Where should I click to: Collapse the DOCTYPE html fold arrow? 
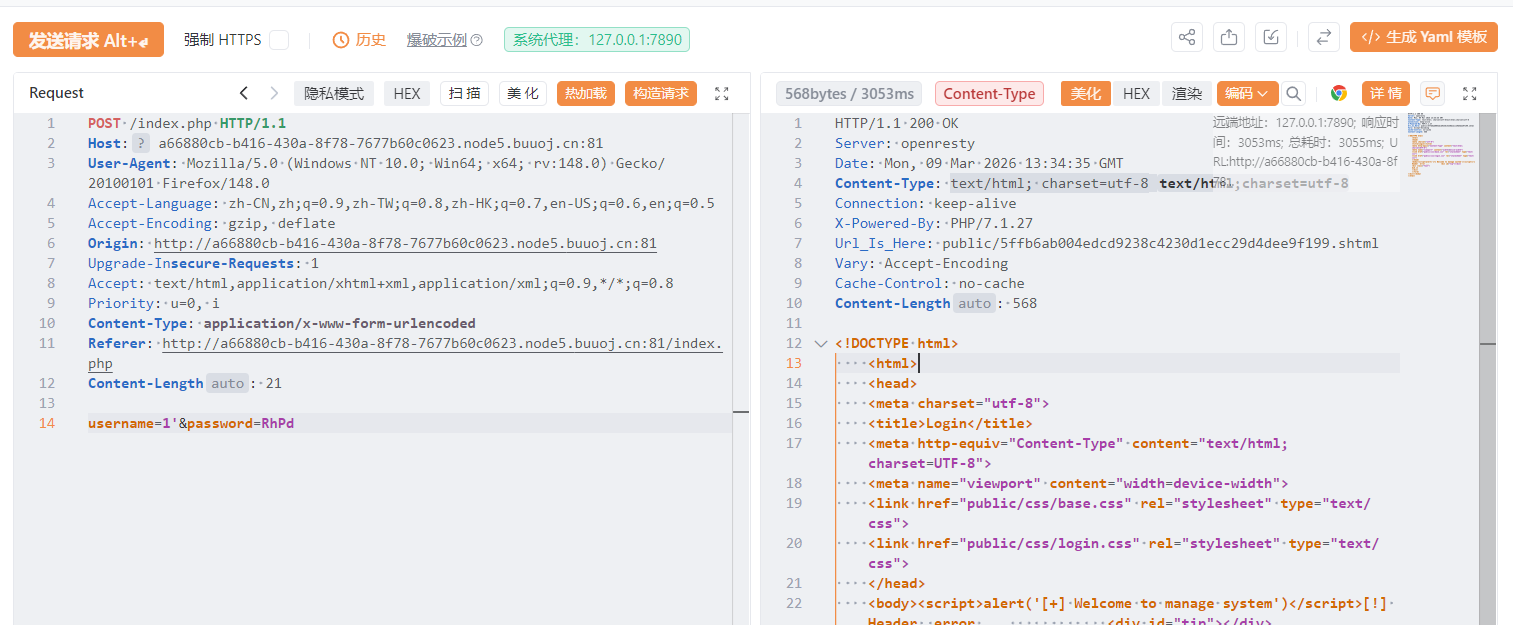[x=821, y=344]
